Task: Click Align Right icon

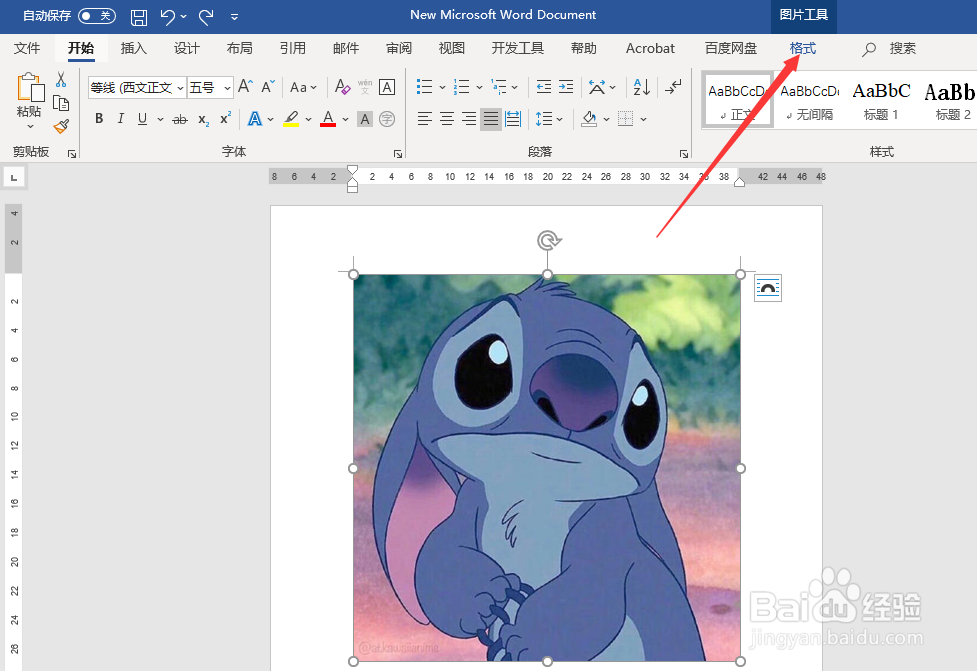Action: [469, 119]
